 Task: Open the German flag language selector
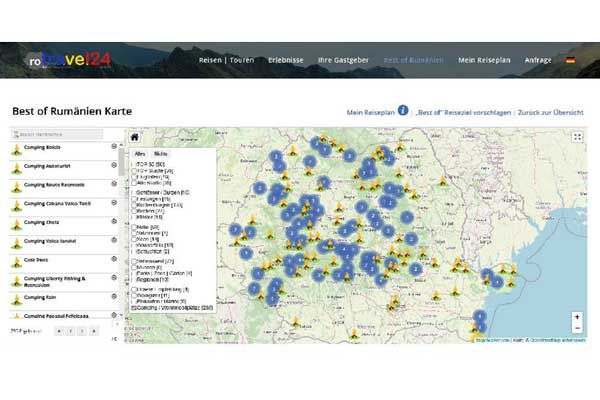coord(571,60)
